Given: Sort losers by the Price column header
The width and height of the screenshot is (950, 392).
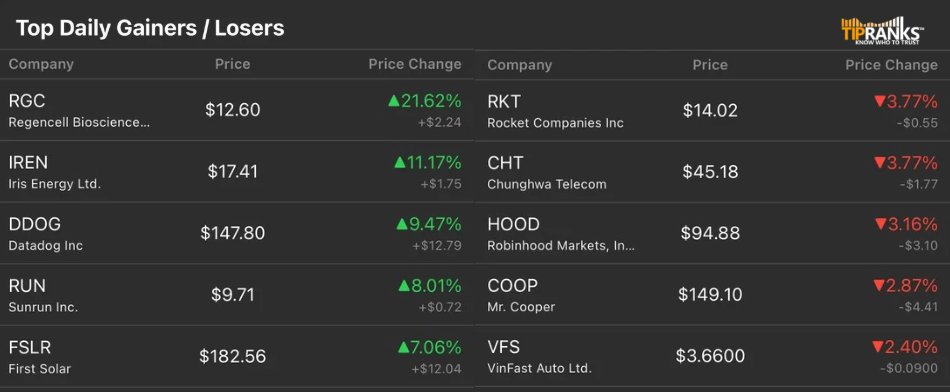Looking at the screenshot, I should (x=710, y=64).
